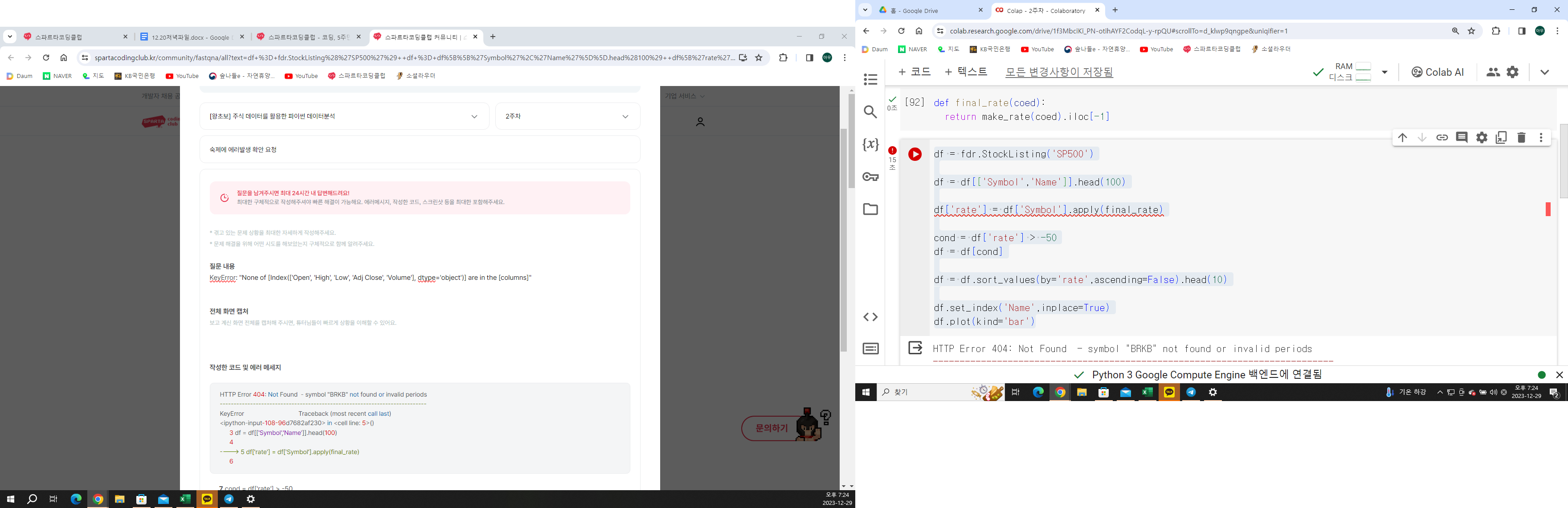Copy link to the selected cell
This screenshot has height=508, width=1568.
(1442, 138)
